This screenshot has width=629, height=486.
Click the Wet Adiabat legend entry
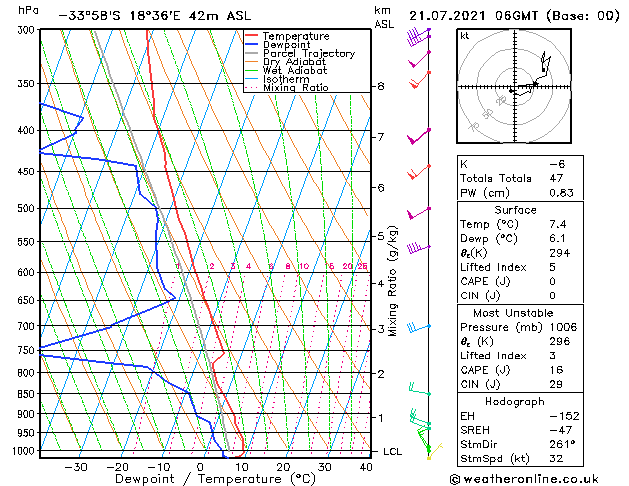pos(286,70)
